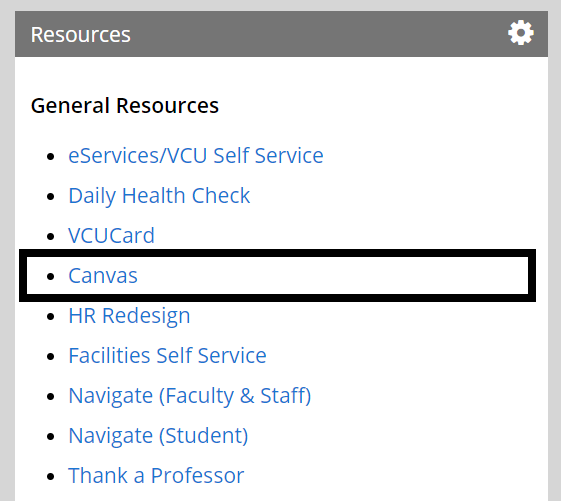Go to Daily Health Check
The width and height of the screenshot is (561, 501).
(x=159, y=196)
